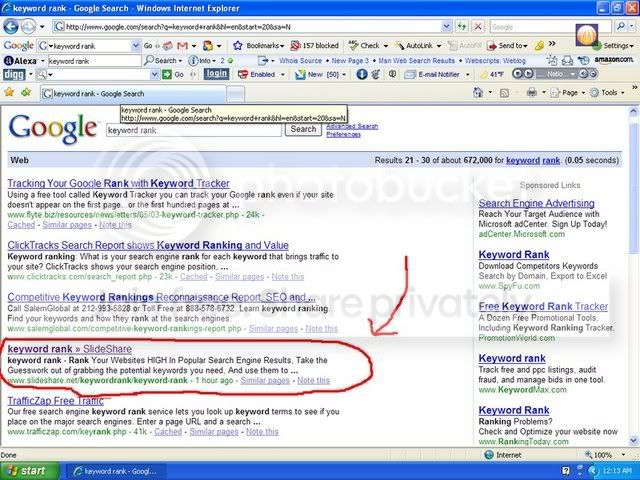640x480 pixels.
Task: Click the Send to icon
Action: coord(492,46)
